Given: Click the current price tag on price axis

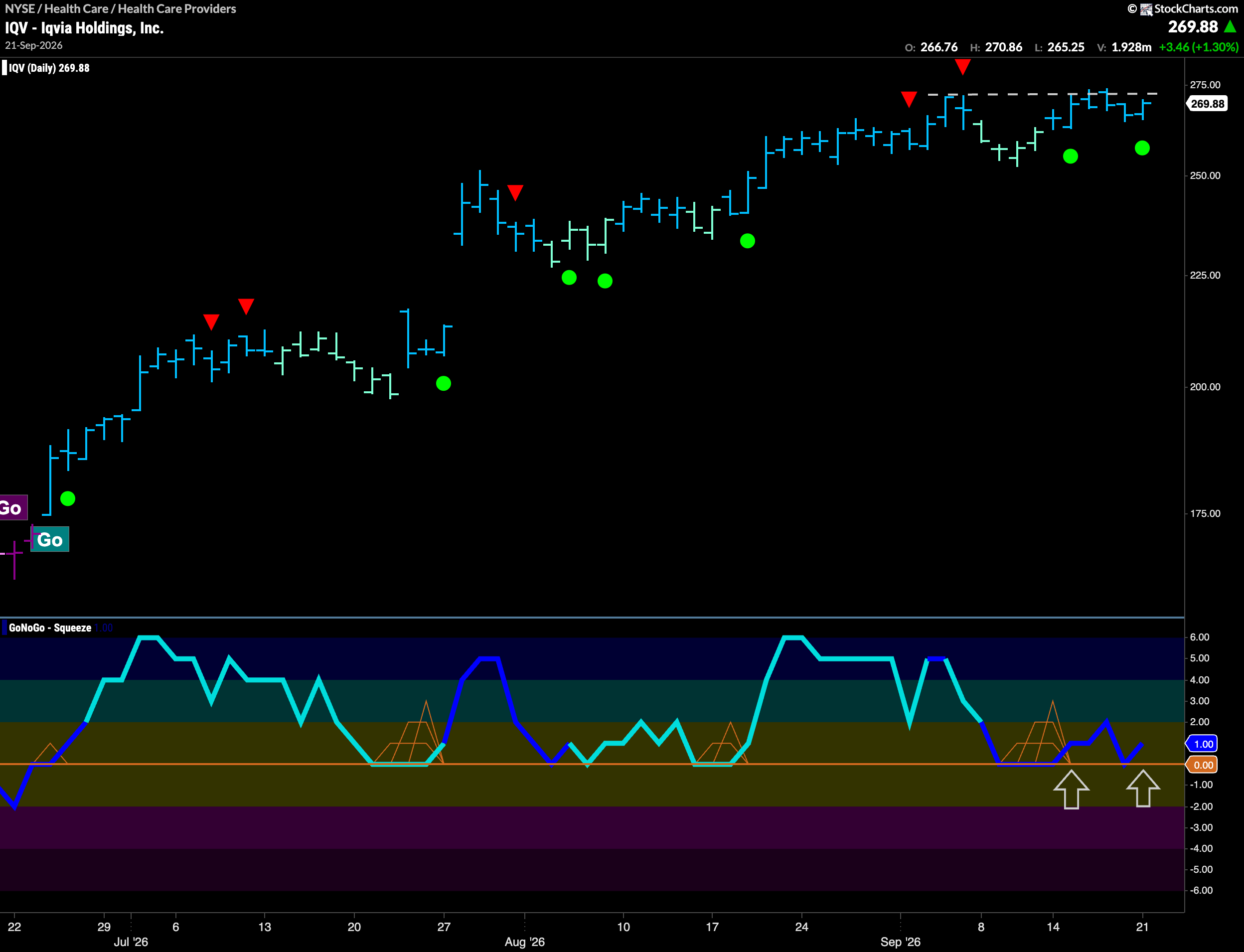Looking at the screenshot, I should [x=1207, y=104].
